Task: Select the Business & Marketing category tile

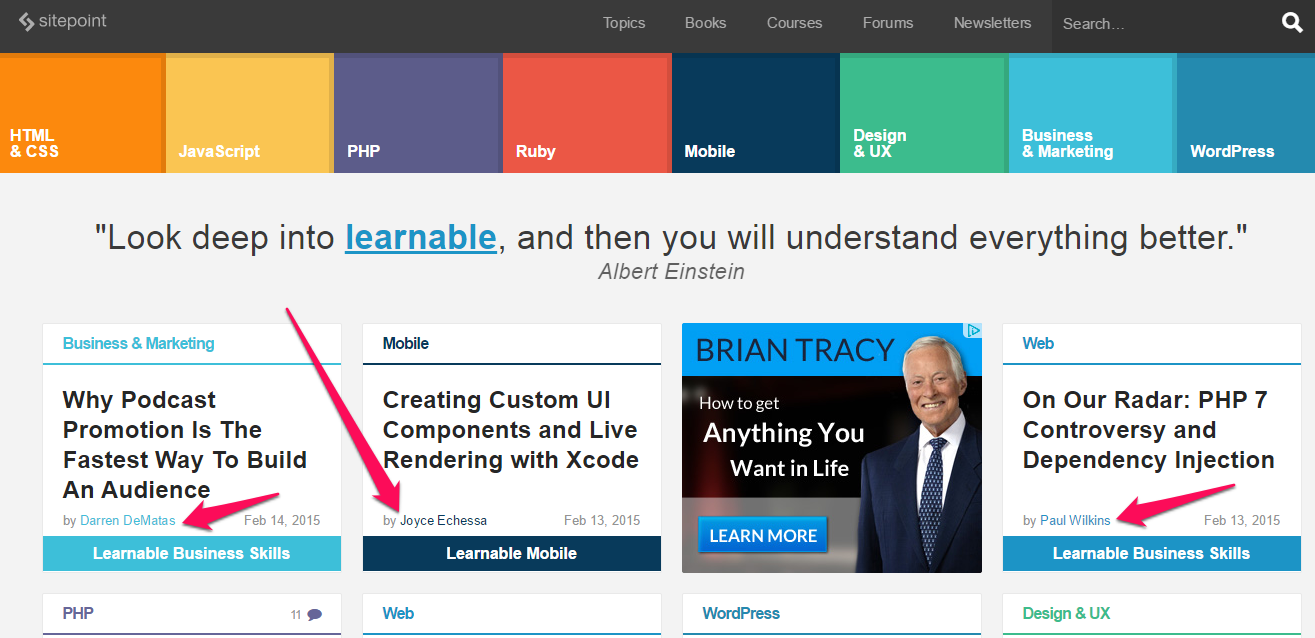Action: [x=1092, y=114]
